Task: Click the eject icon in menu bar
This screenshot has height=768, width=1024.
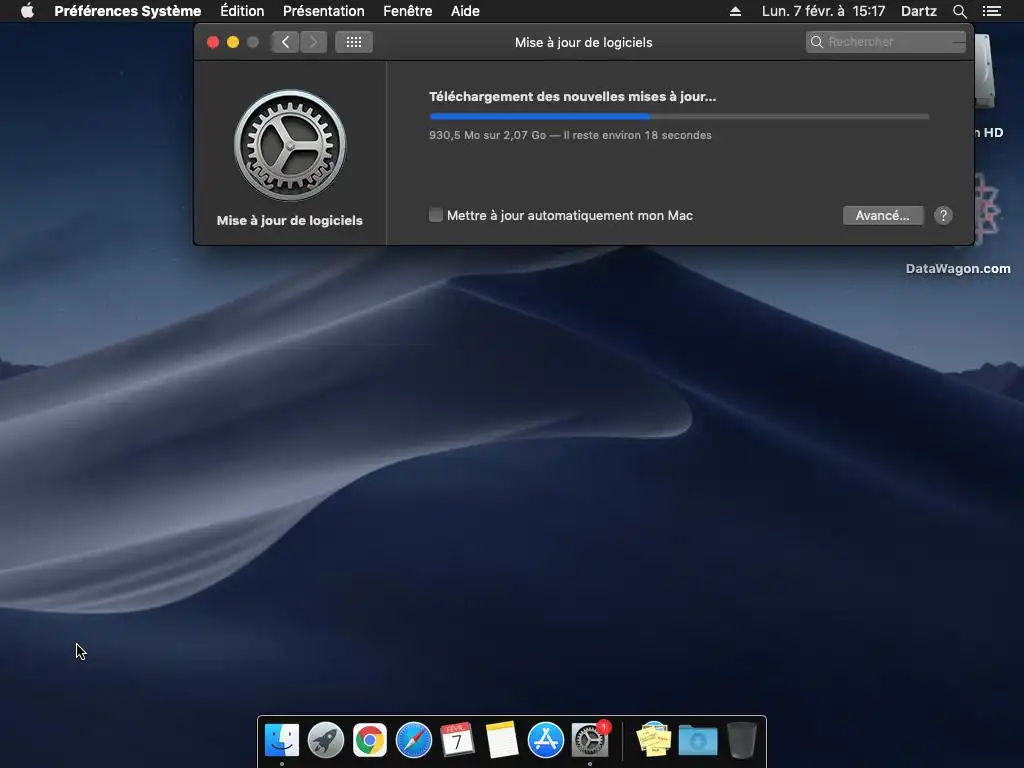Action: pyautogui.click(x=735, y=11)
